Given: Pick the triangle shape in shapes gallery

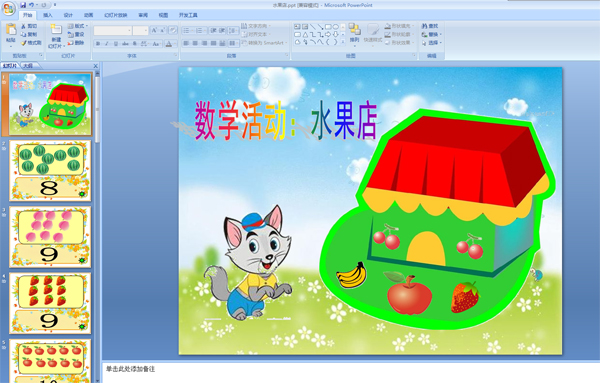Looking at the screenshot, I should click(305, 34).
